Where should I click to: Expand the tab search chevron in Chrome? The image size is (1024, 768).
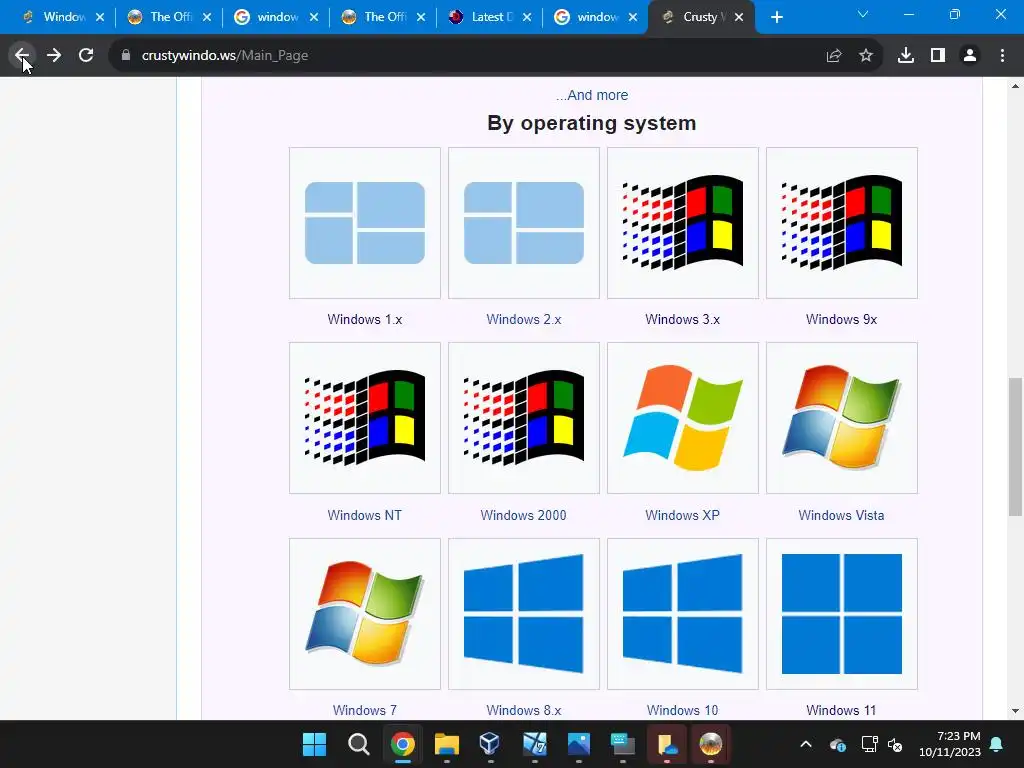point(863,14)
